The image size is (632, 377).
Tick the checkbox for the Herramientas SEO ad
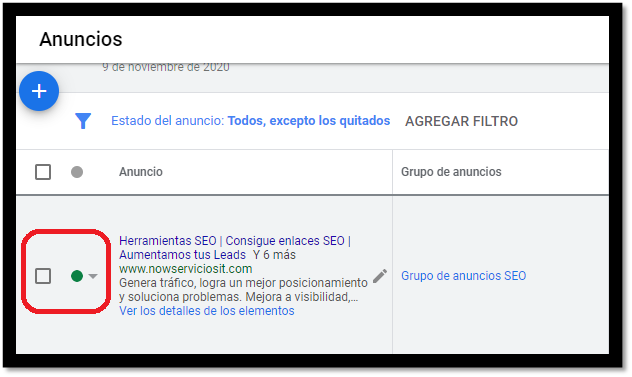point(43,276)
